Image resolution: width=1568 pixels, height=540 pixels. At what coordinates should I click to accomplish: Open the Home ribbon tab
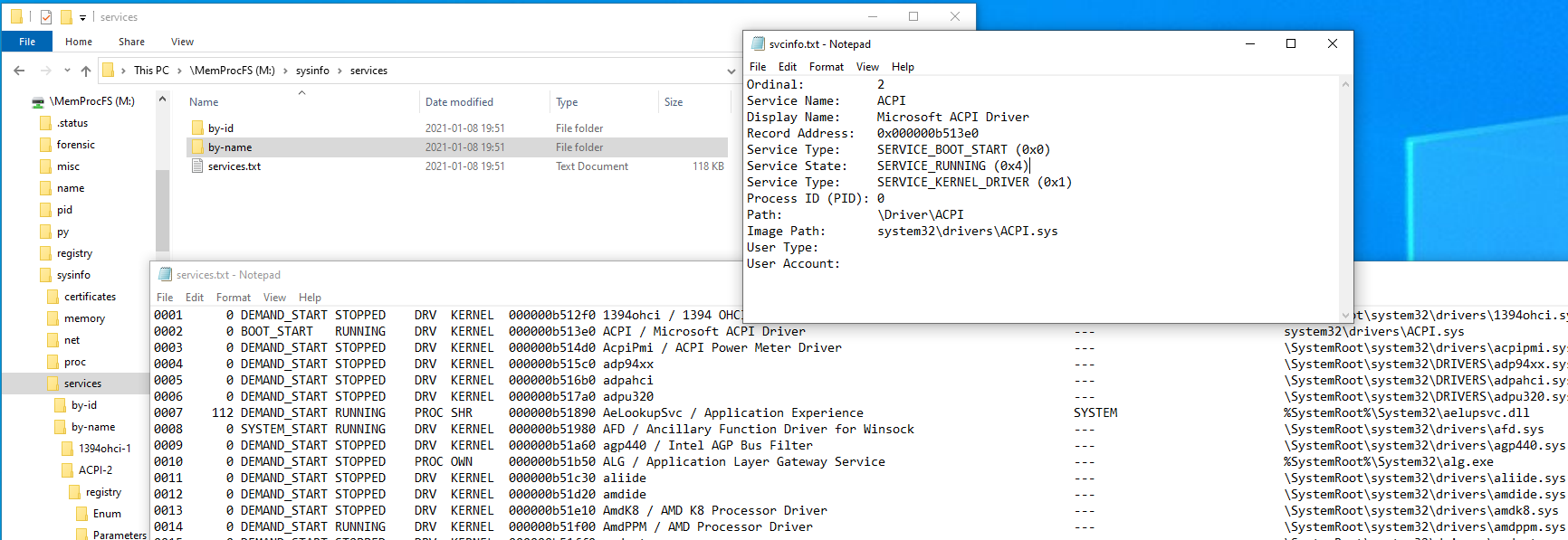pos(79,42)
